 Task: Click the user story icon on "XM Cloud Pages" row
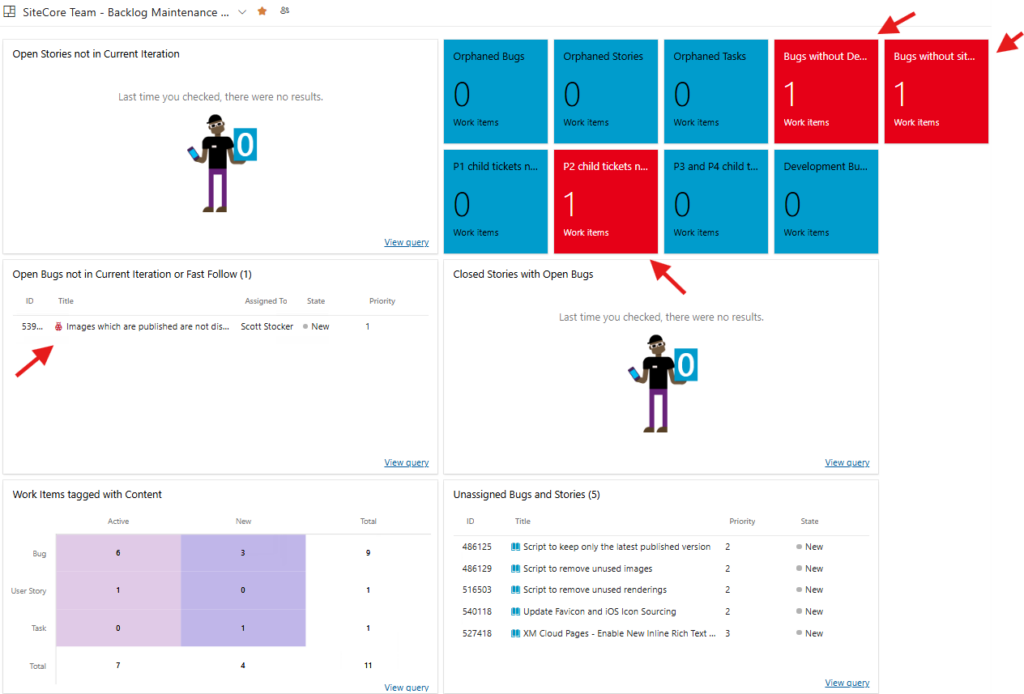click(517, 633)
